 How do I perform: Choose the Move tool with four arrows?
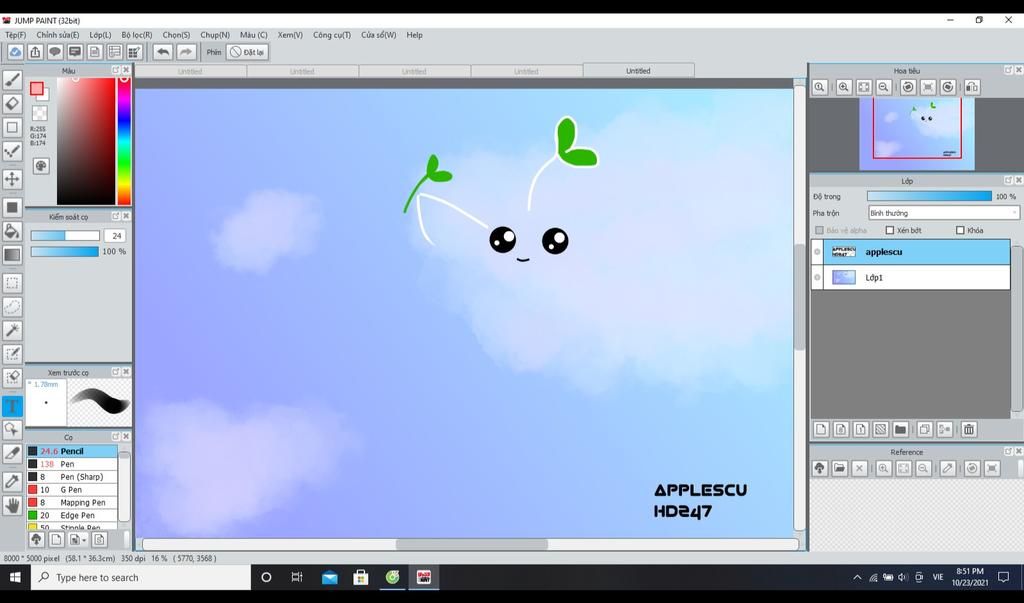[x=12, y=179]
